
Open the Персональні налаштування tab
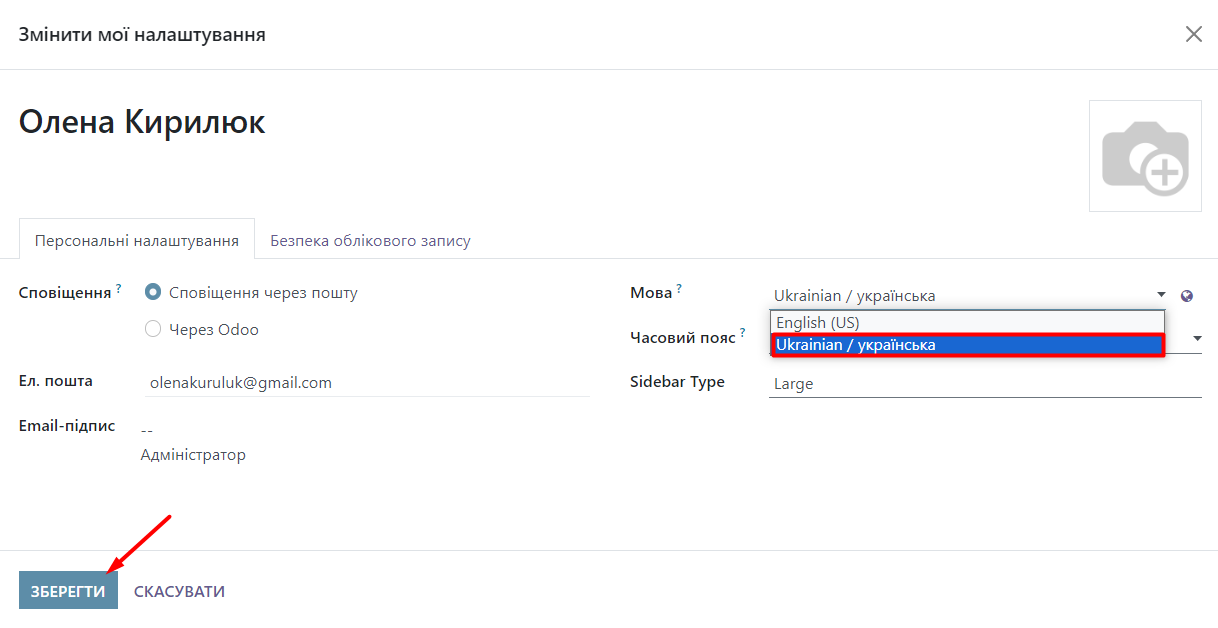coord(137,241)
